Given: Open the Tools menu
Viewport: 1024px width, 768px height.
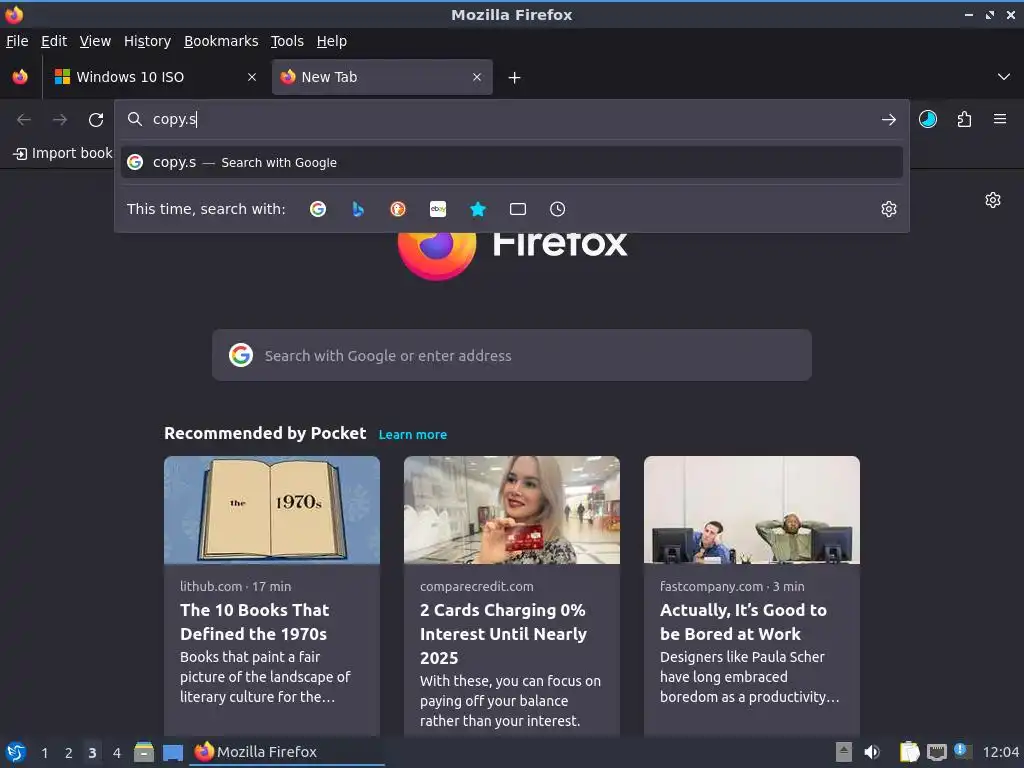Looking at the screenshot, I should pos(287,41).
